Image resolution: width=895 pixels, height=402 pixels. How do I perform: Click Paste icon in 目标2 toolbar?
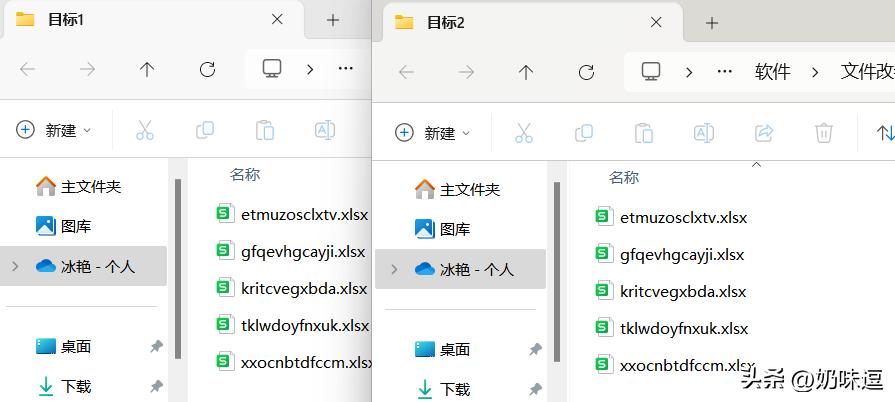click(x=643, y=133)
